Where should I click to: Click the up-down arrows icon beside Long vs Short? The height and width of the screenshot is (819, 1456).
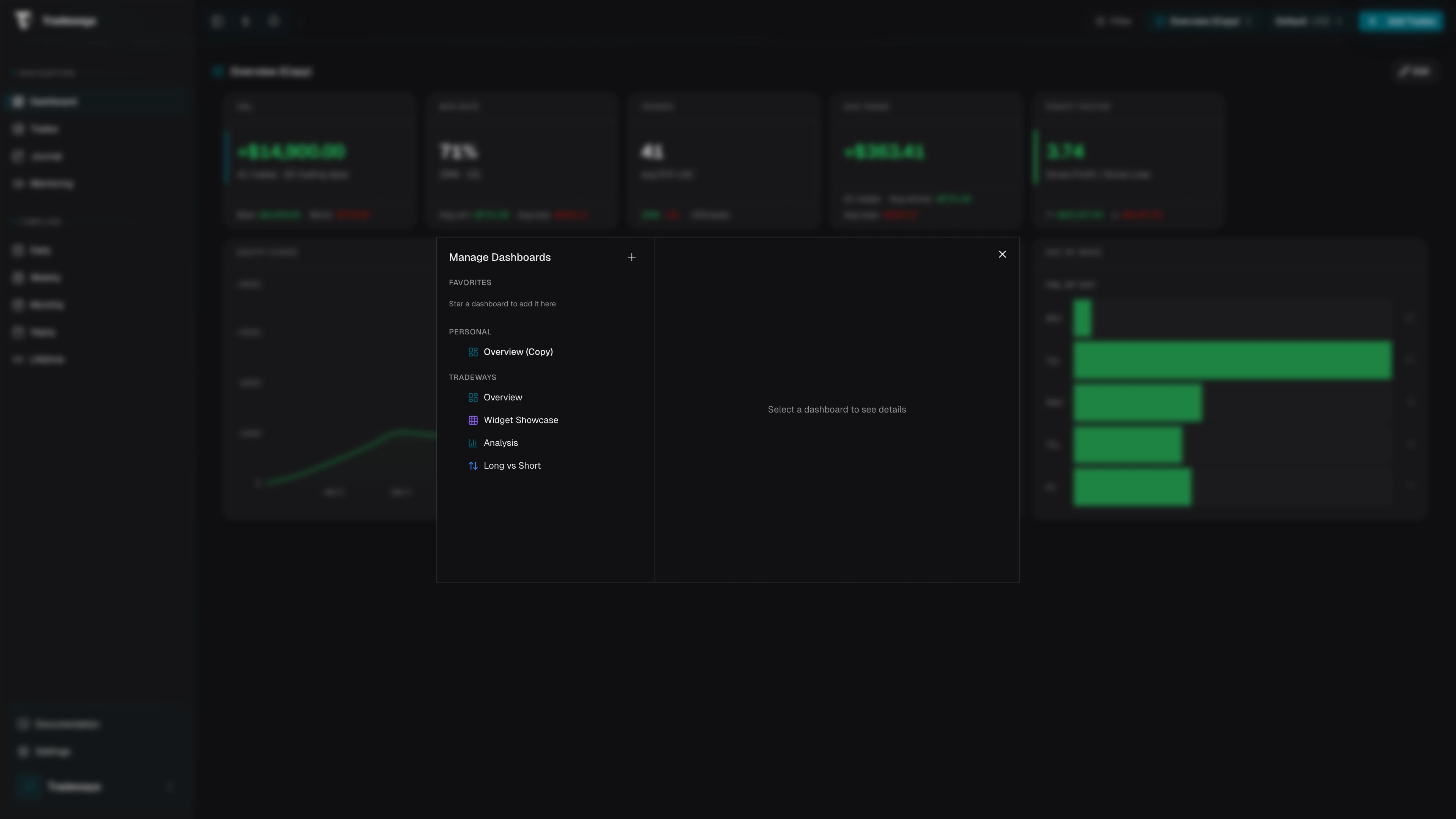(473, 465)
